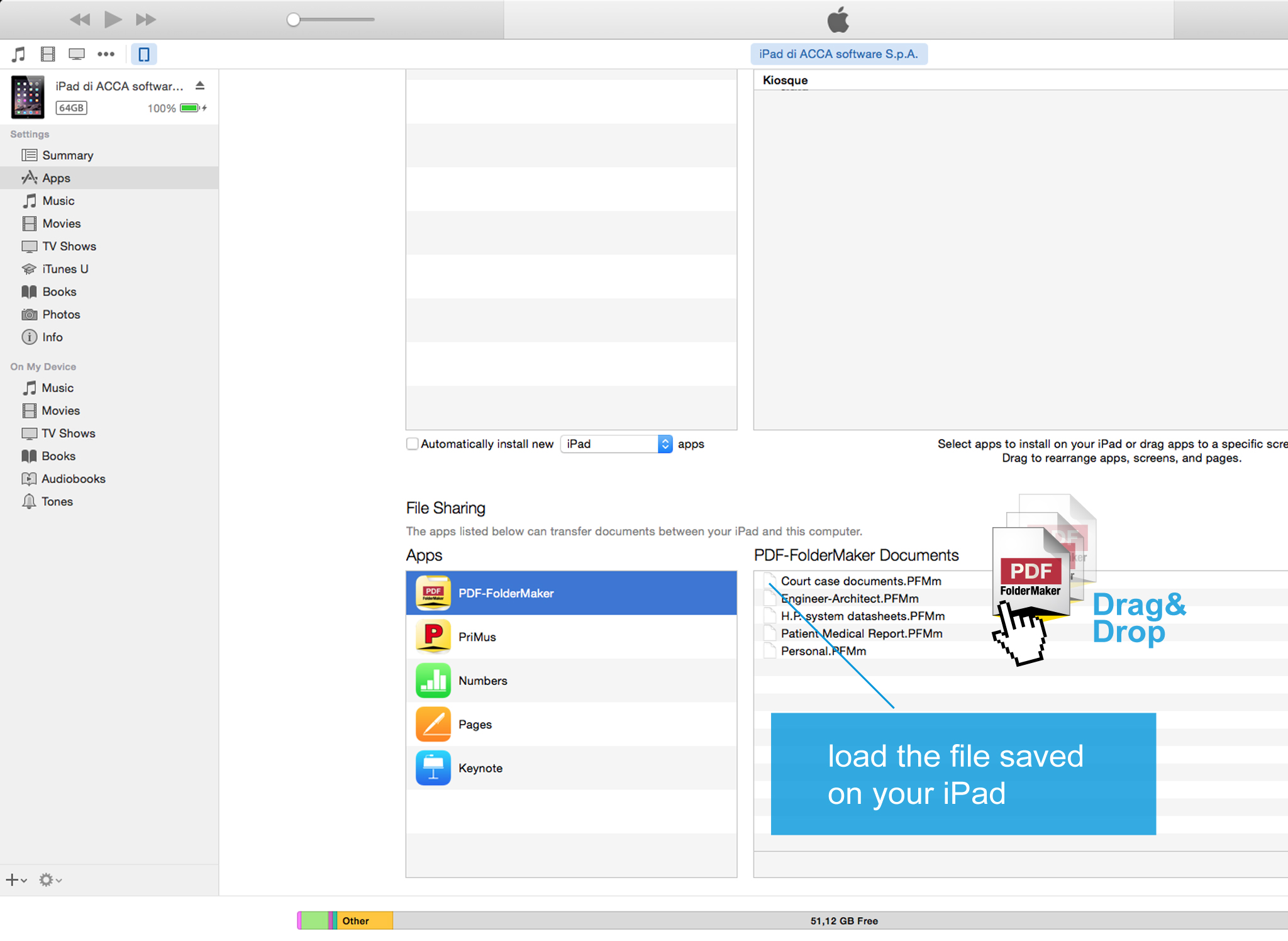Open Movies under On My Device
The width and height of the screenshot is (1288, 941).
click(109, 410)
